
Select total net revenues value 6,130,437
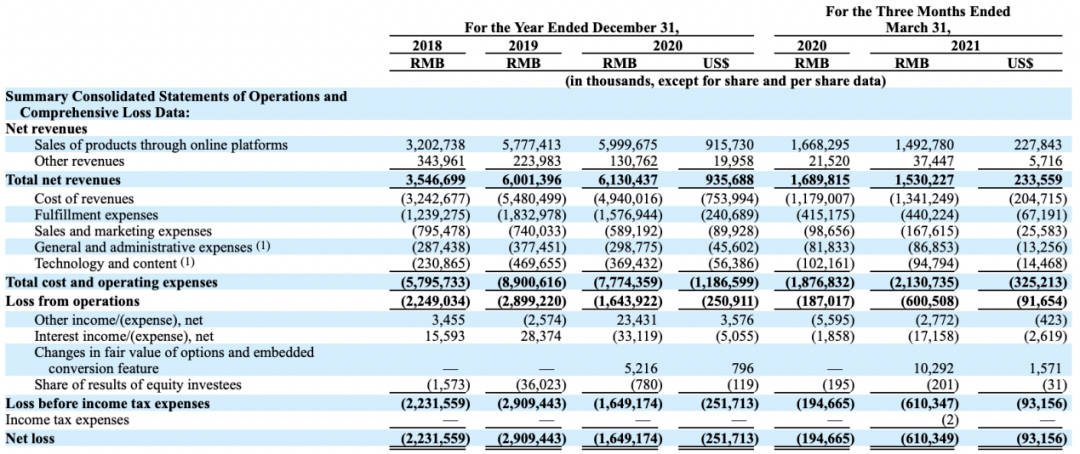(x=625, y=180)
